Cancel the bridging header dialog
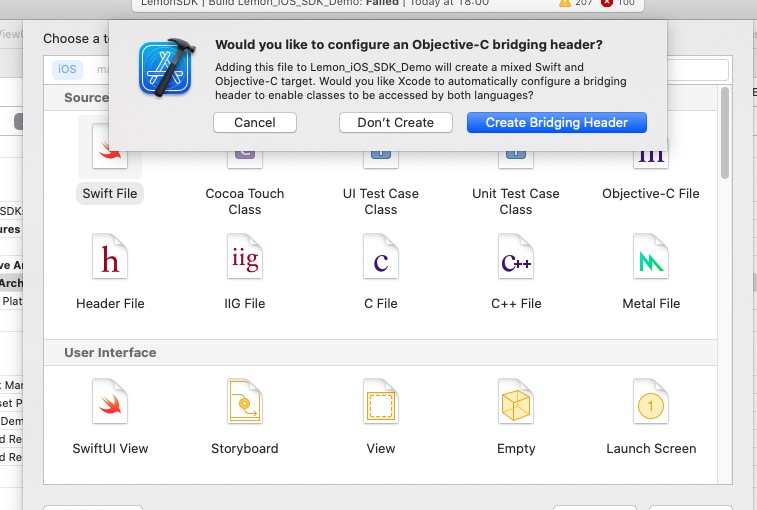 coord(255,123)
